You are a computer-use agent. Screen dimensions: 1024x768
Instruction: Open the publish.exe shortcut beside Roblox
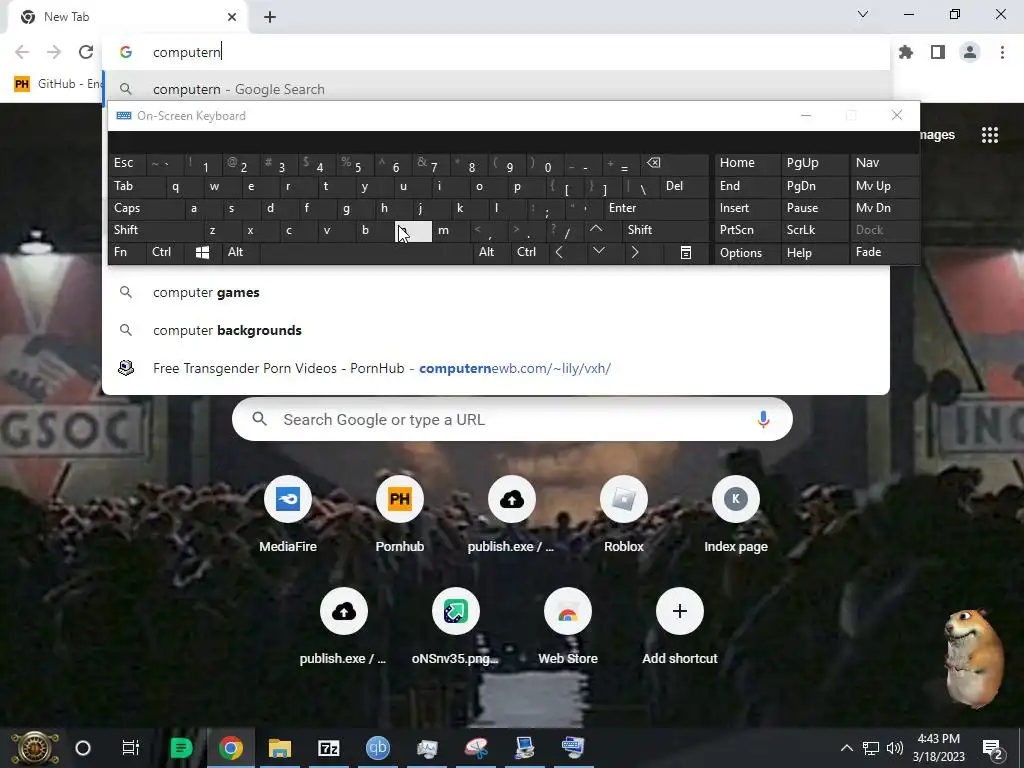click(x=511, y=515)
